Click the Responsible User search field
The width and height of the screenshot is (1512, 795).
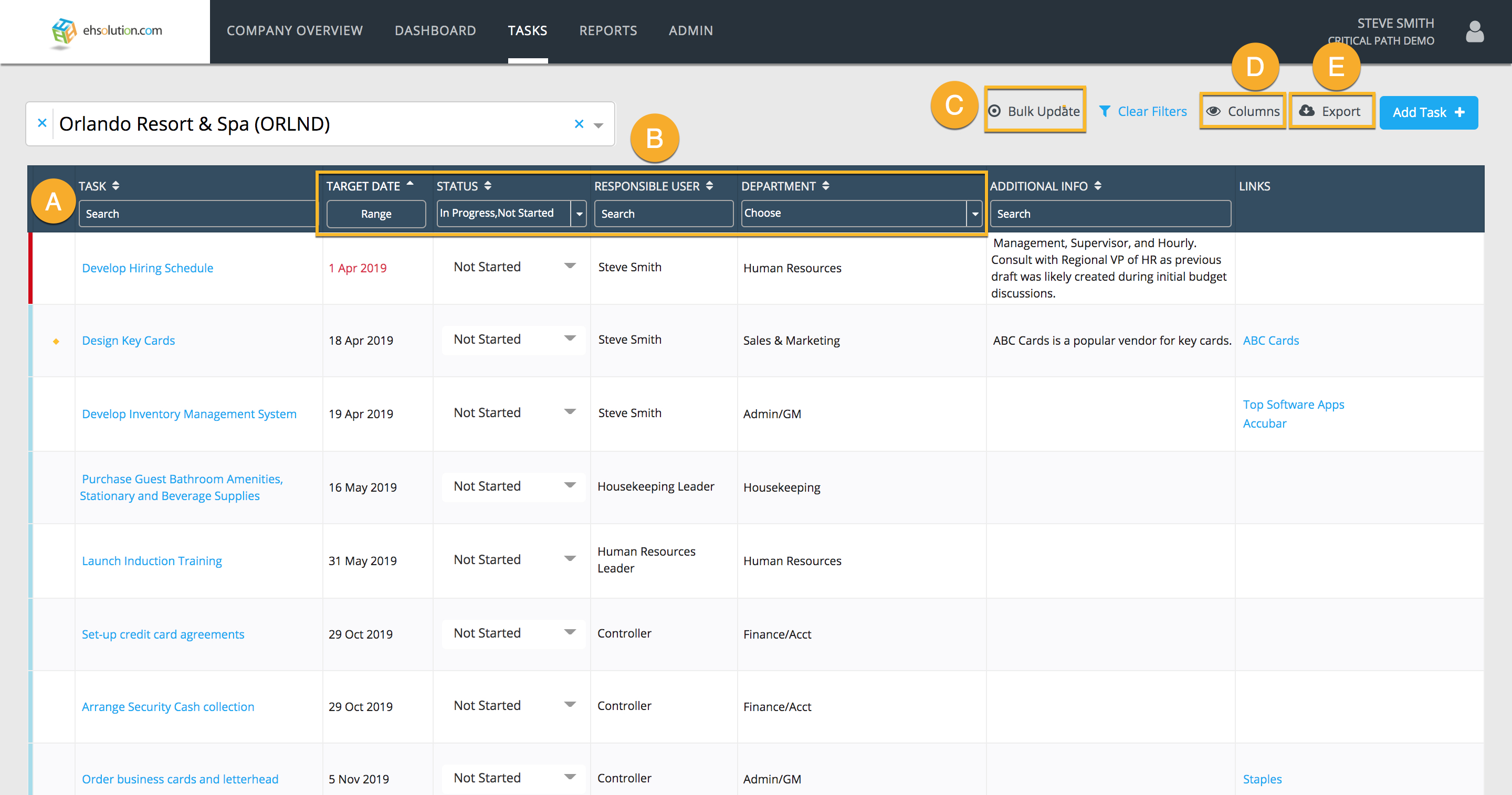coord(663,214)
